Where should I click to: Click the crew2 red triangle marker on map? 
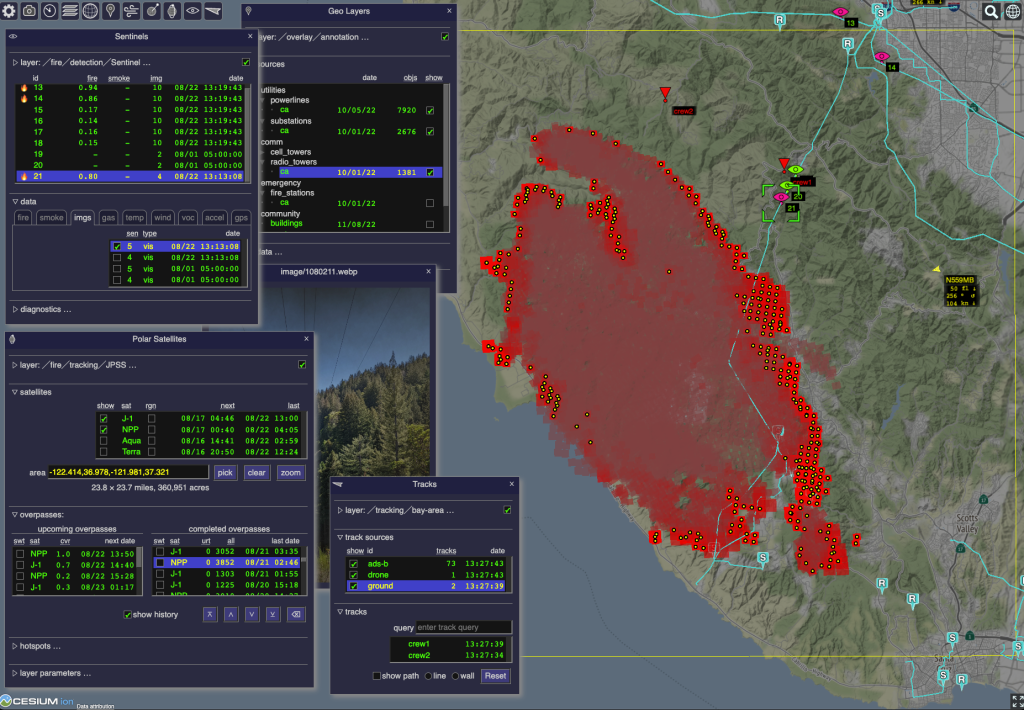pyautogui.click(x=665, y=93)
